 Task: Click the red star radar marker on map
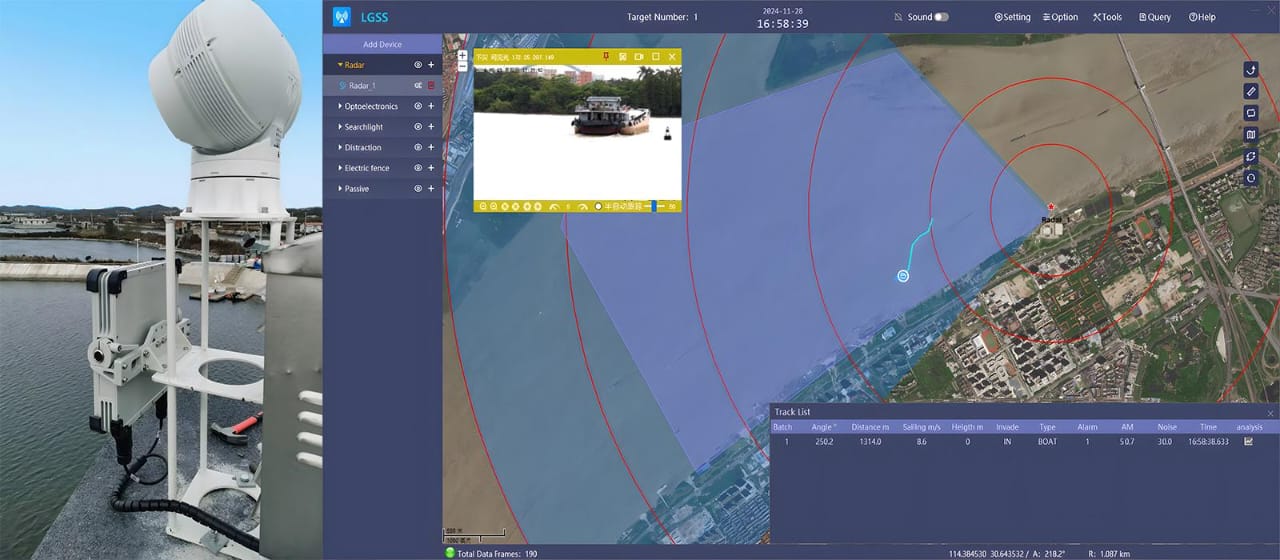point(1051,207)
